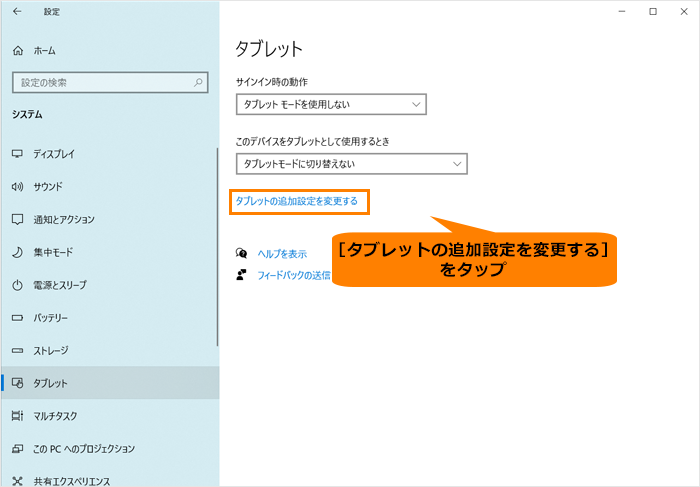The width and height of the screenshot is (700, 487).
Task: Click the ディスプレイ monitor icon
Action: [x=17, y=154]
